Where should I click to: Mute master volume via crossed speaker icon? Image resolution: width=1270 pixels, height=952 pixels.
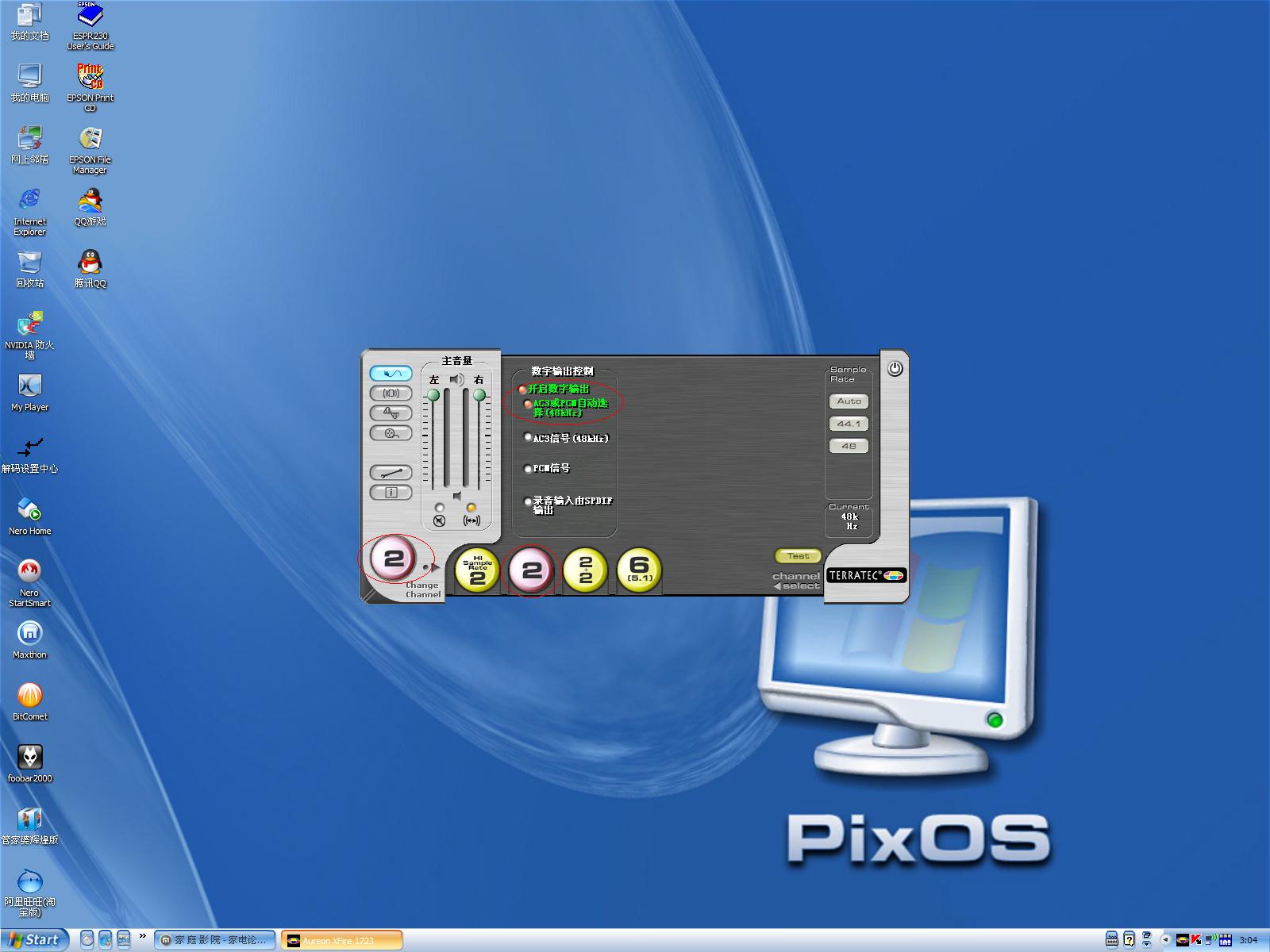pyautogui.click(x=440, y=521)
